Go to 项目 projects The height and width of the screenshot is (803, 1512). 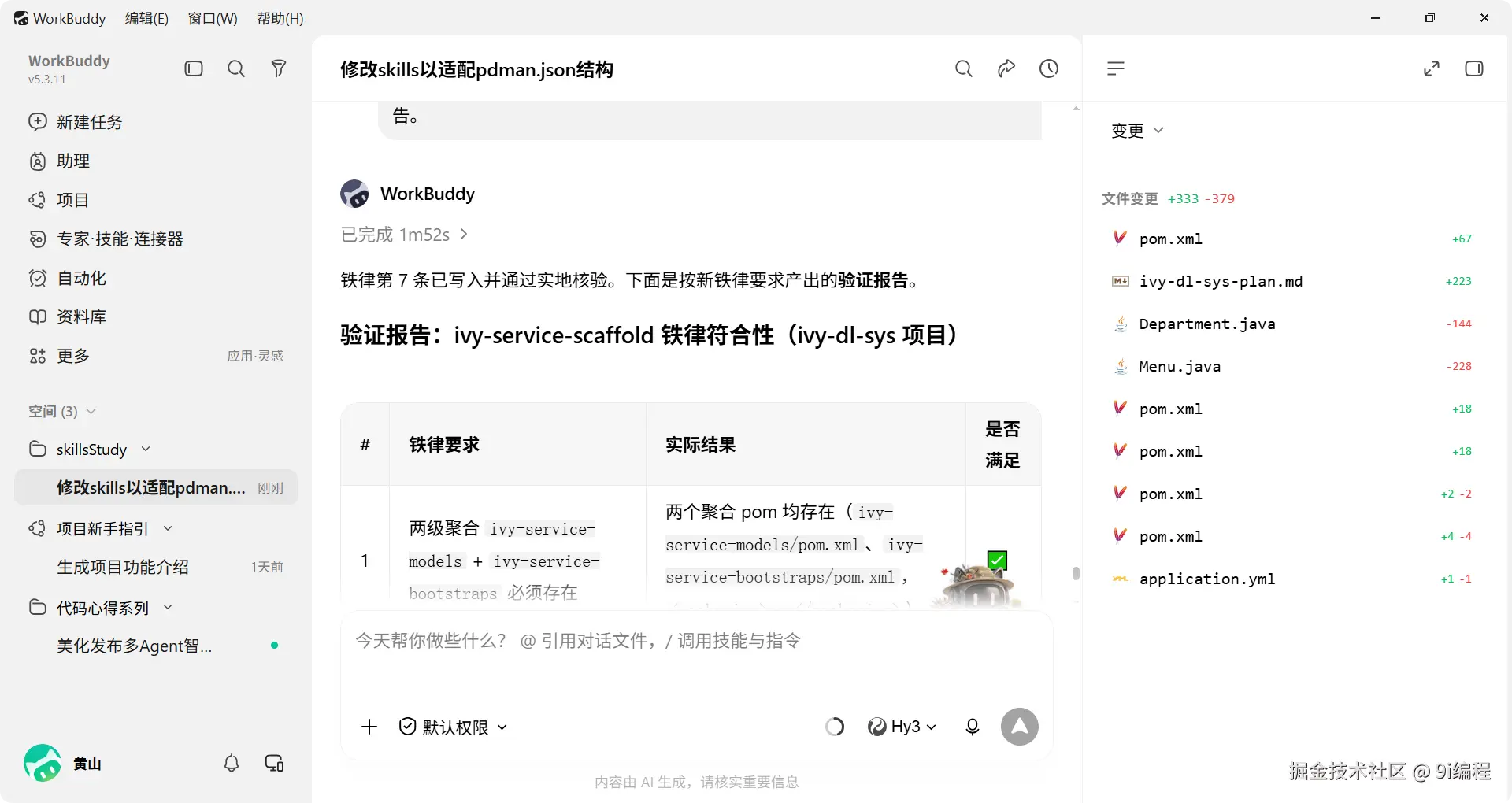pos(156,200)
